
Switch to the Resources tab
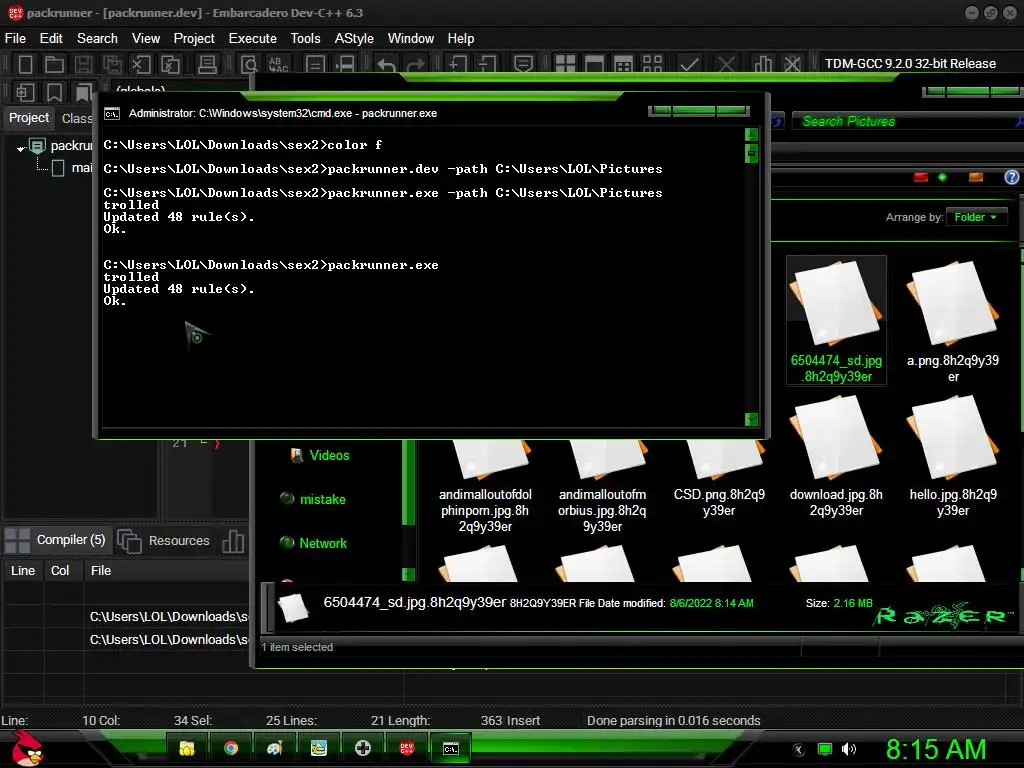click(164, 541)
